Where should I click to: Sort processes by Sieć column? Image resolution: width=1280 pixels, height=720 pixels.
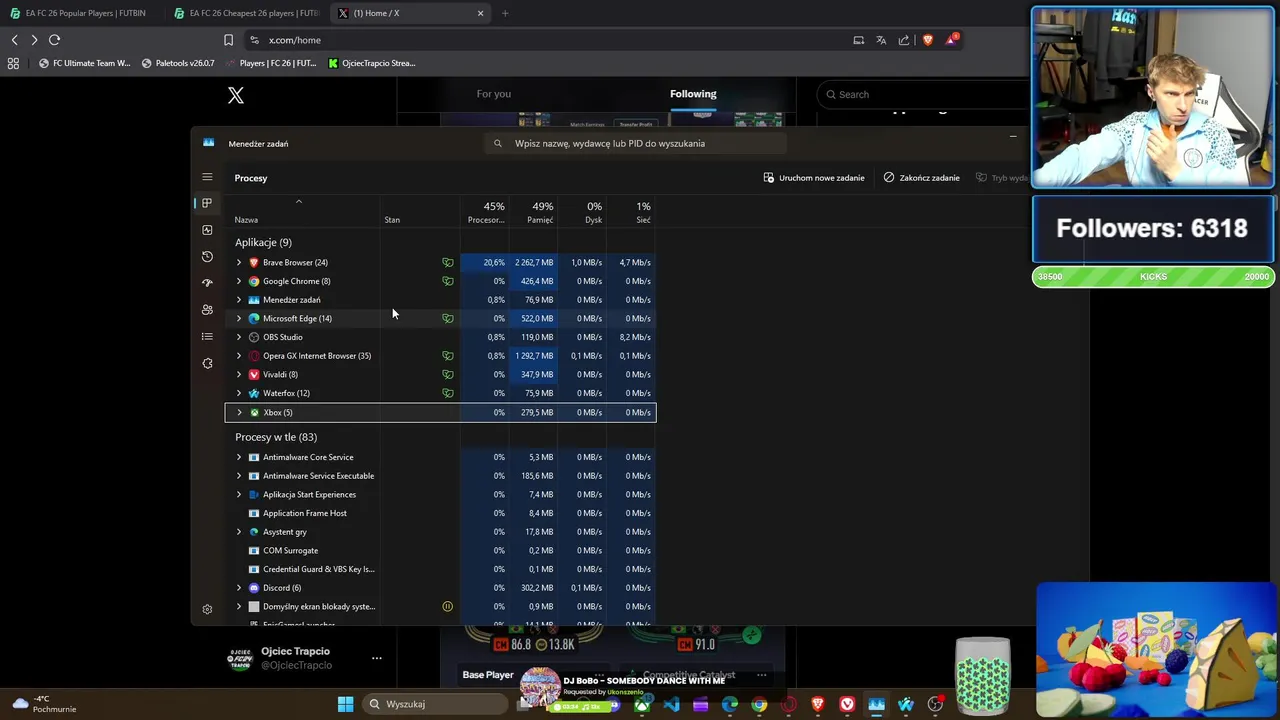pyautogui.click(x=631, y=212)
